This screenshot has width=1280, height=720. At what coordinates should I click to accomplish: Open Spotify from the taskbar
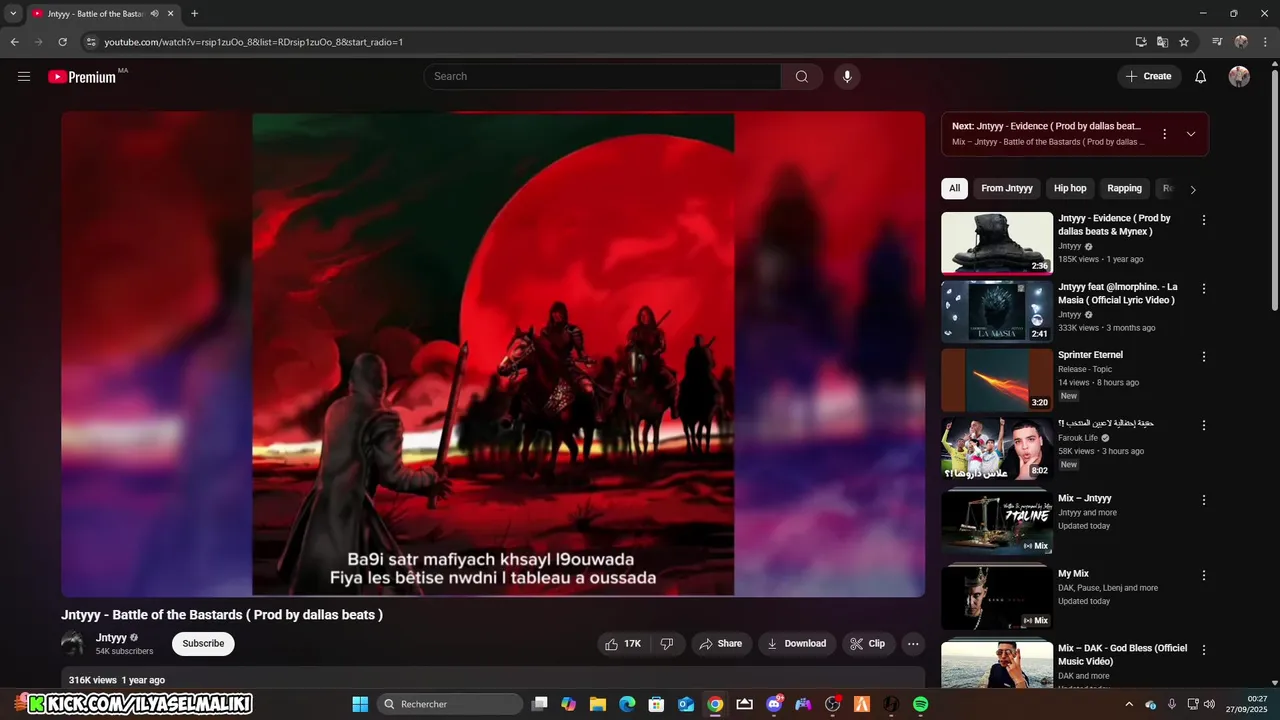tap(921, 704)
